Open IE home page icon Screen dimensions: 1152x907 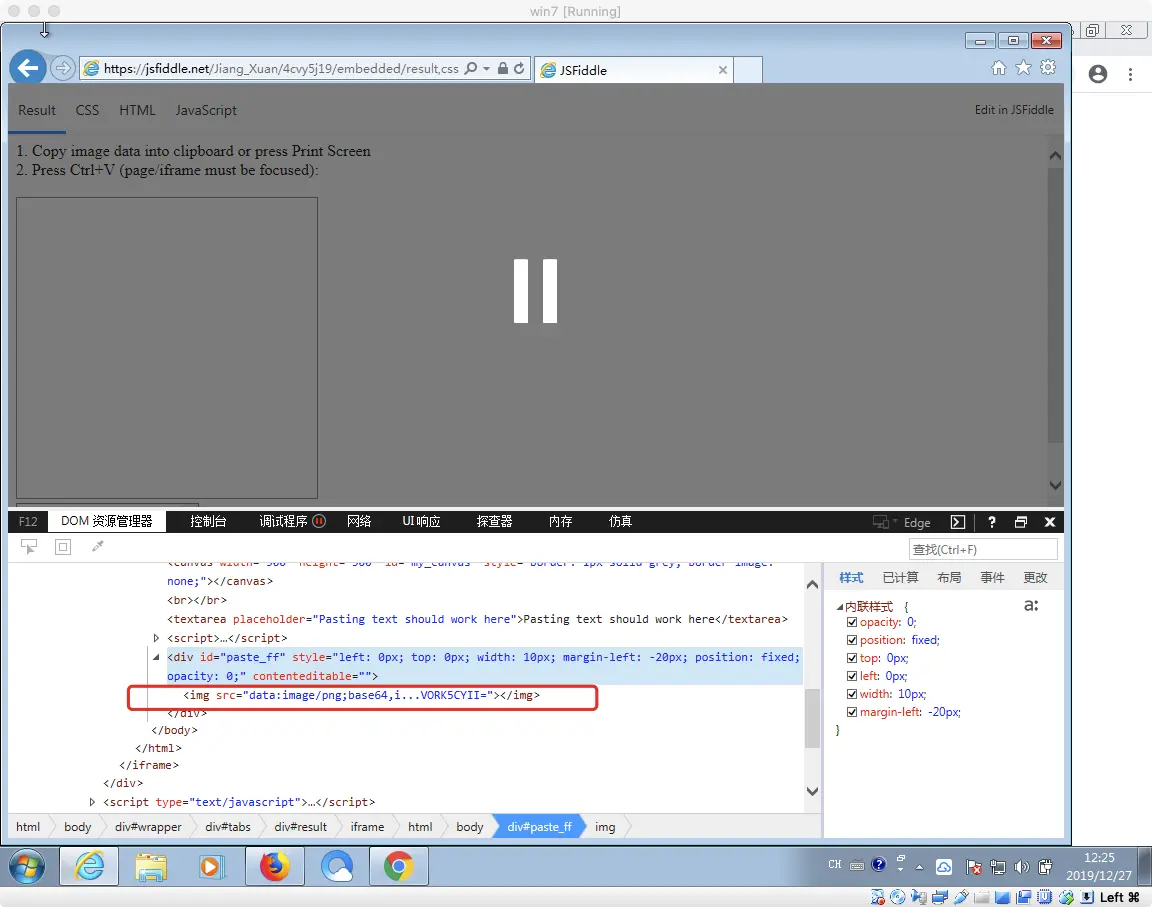[998, 68]
